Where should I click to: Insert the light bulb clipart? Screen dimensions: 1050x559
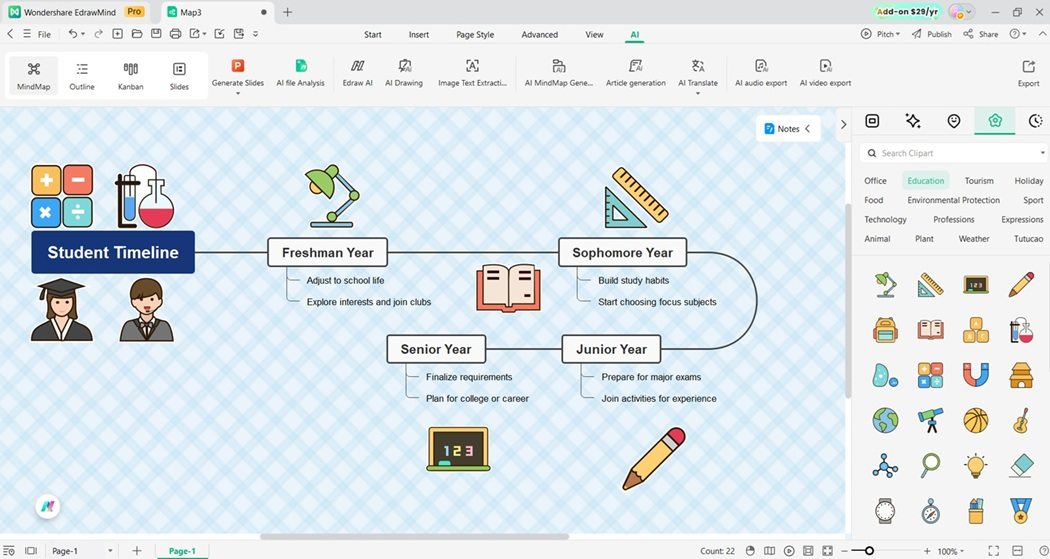[x=975, y=465]
